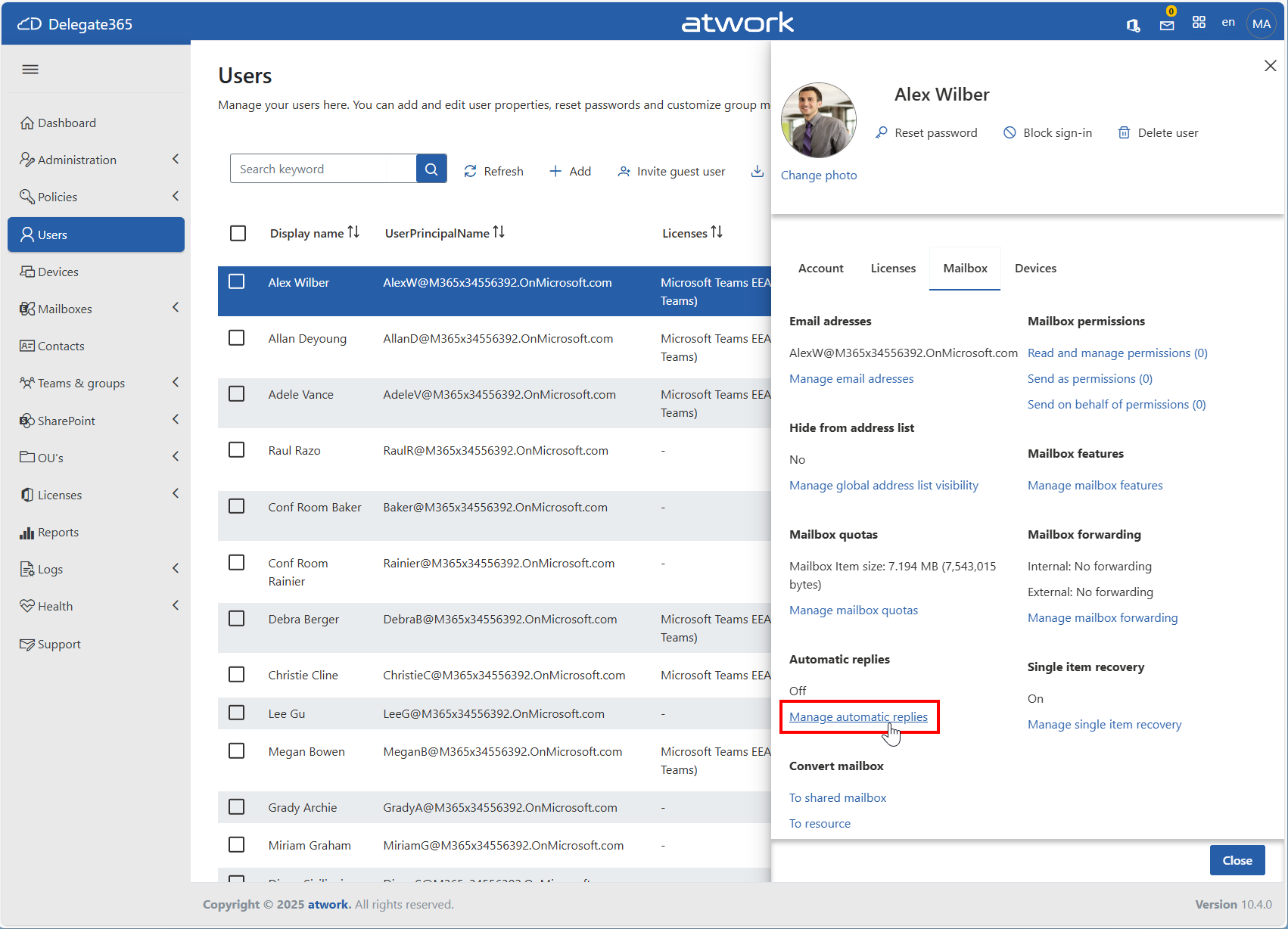Select all users with header checkbox
This screenshot has height=929, width=1288.
tap(238, 233)
